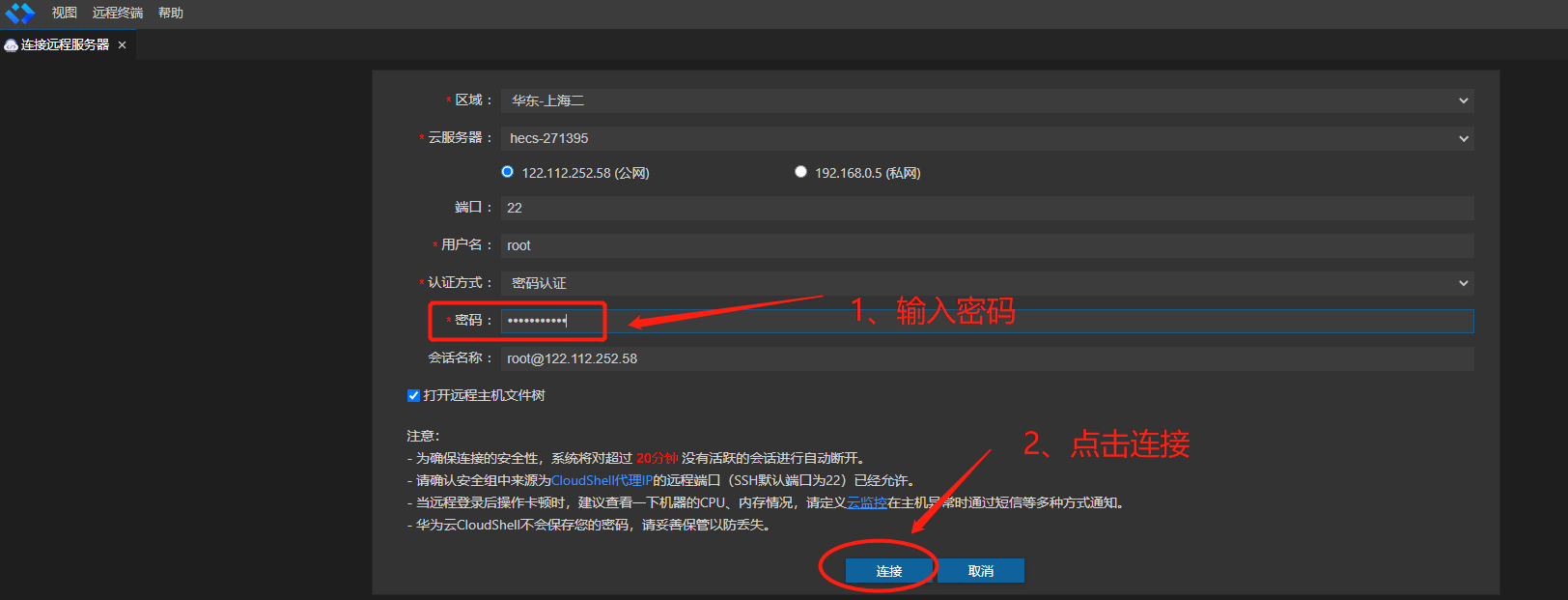The height and width of the screenshot is (600, 1568).
Task: Close the 连接远程服务器 tab
Action: pos(122,45)
